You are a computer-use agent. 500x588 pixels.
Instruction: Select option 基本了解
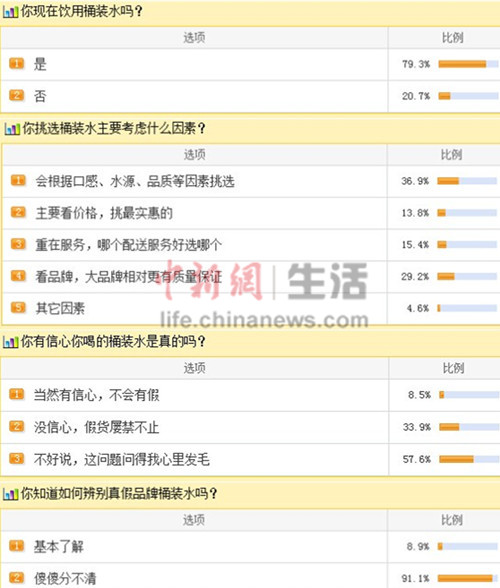pos(59,546)
